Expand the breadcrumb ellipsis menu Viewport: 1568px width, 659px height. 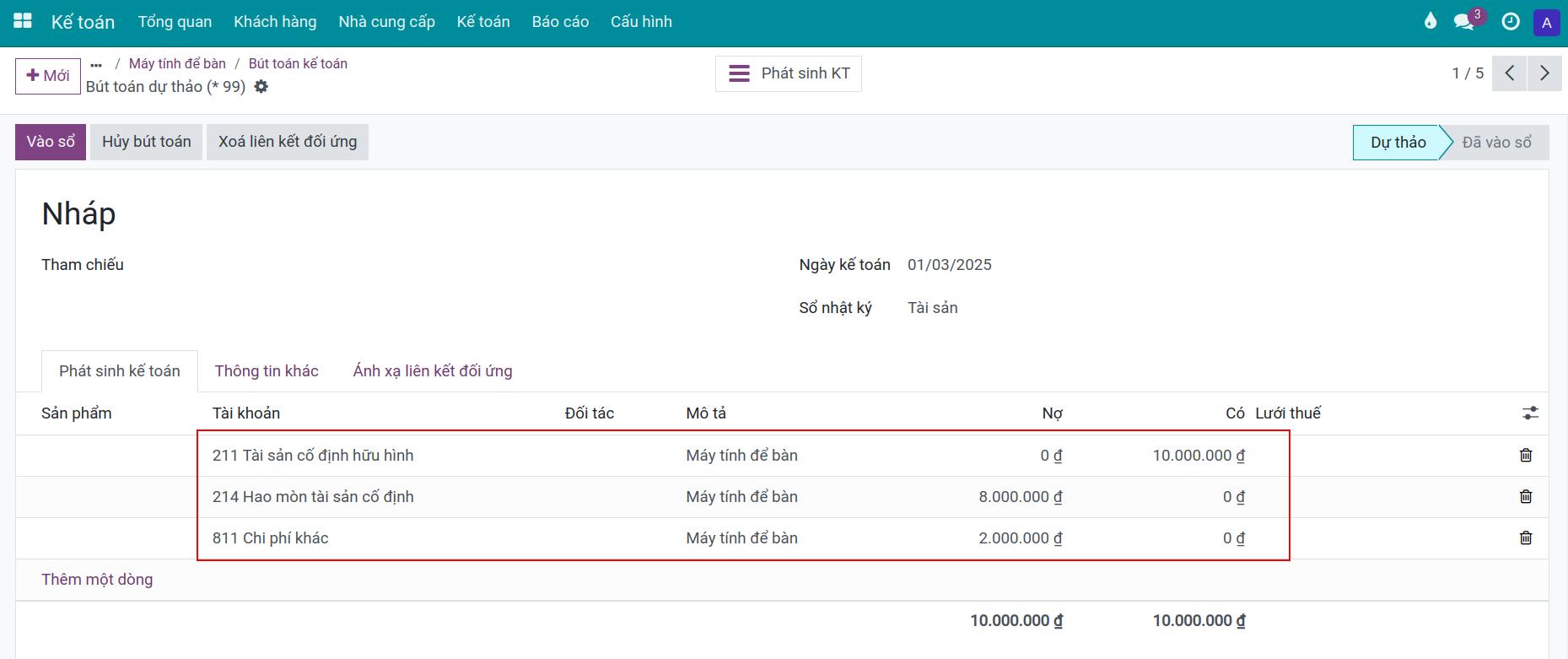pos(96,64)
